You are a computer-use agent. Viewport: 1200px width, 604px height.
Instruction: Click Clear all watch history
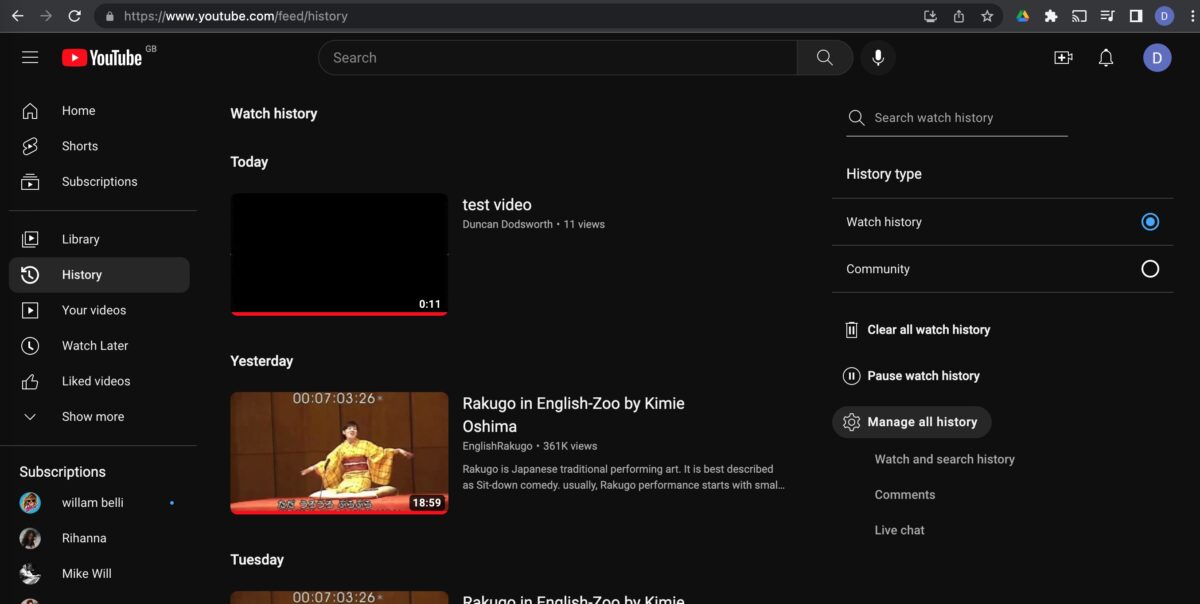point(917,330)
